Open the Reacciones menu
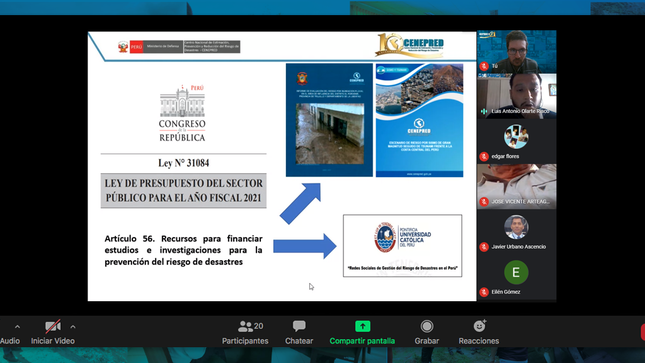 (479, 333)
